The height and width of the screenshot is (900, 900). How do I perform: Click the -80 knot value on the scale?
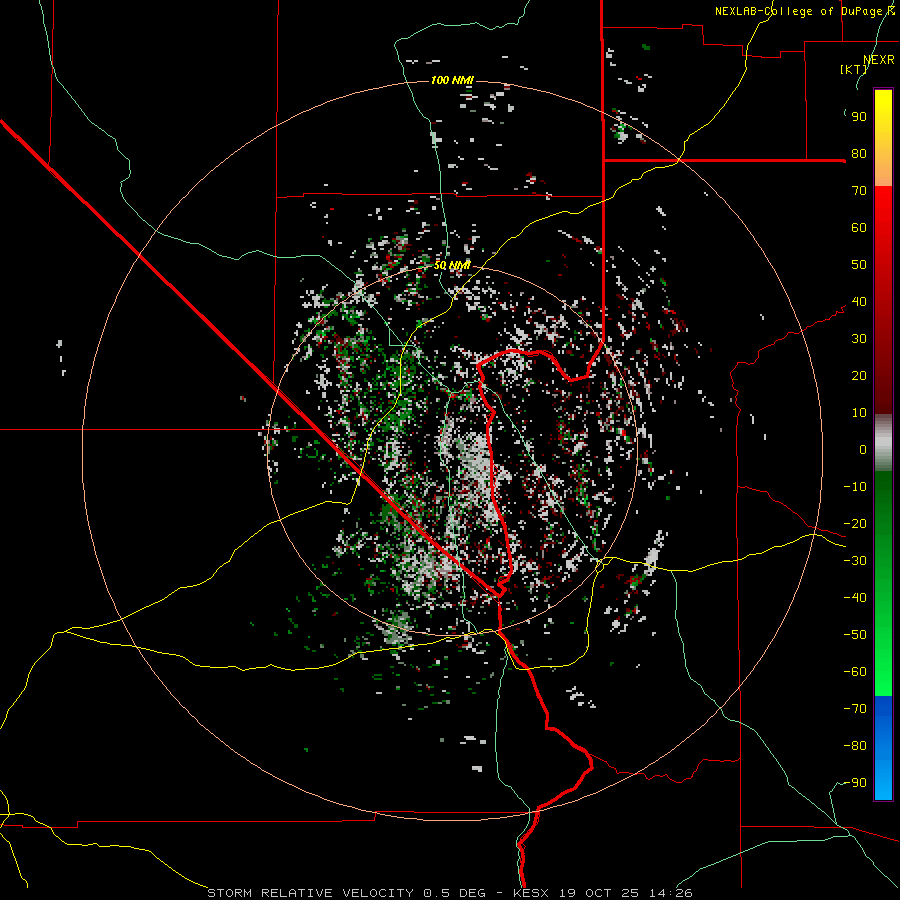pos(855,746)
